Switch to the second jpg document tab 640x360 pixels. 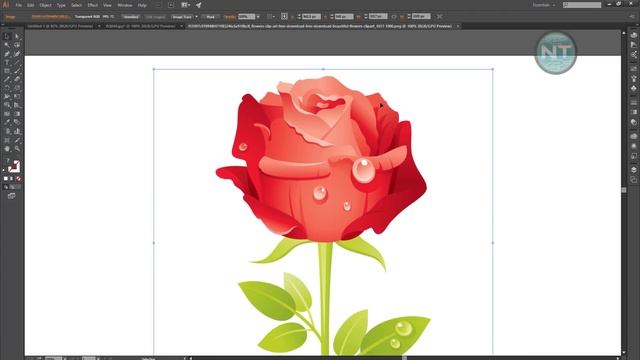(140, 26)
